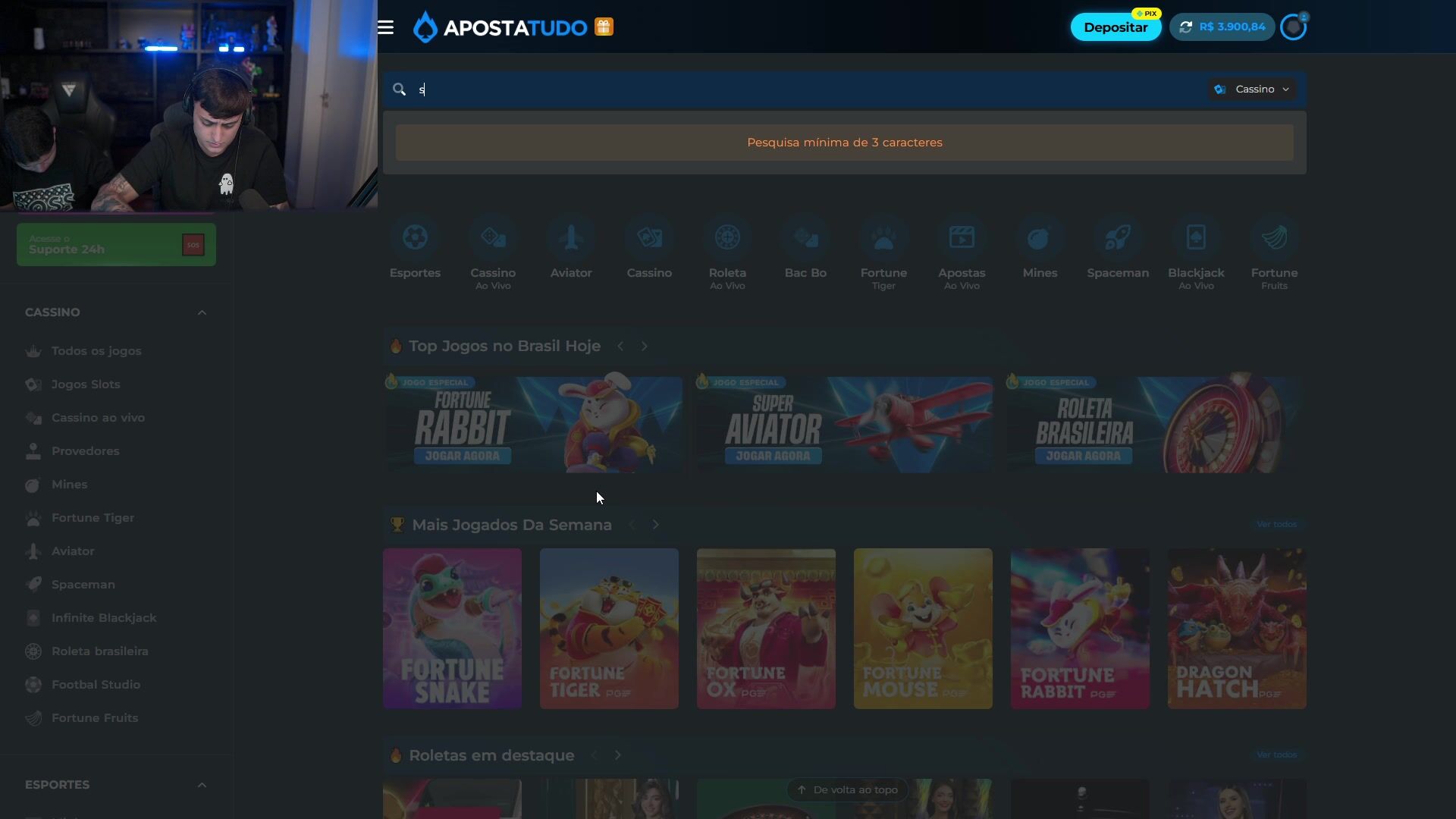Select Mines in sidebar

click(x=69, y=485)
